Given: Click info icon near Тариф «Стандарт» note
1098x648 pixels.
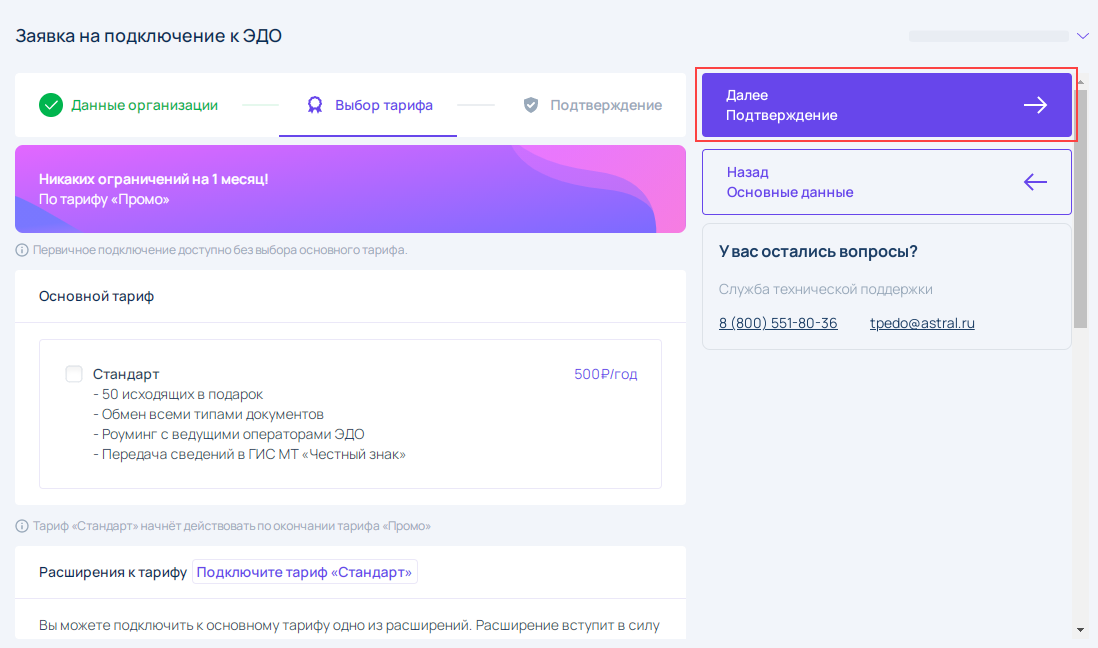Looking at the screenshot, I should (x=22, y=526).
